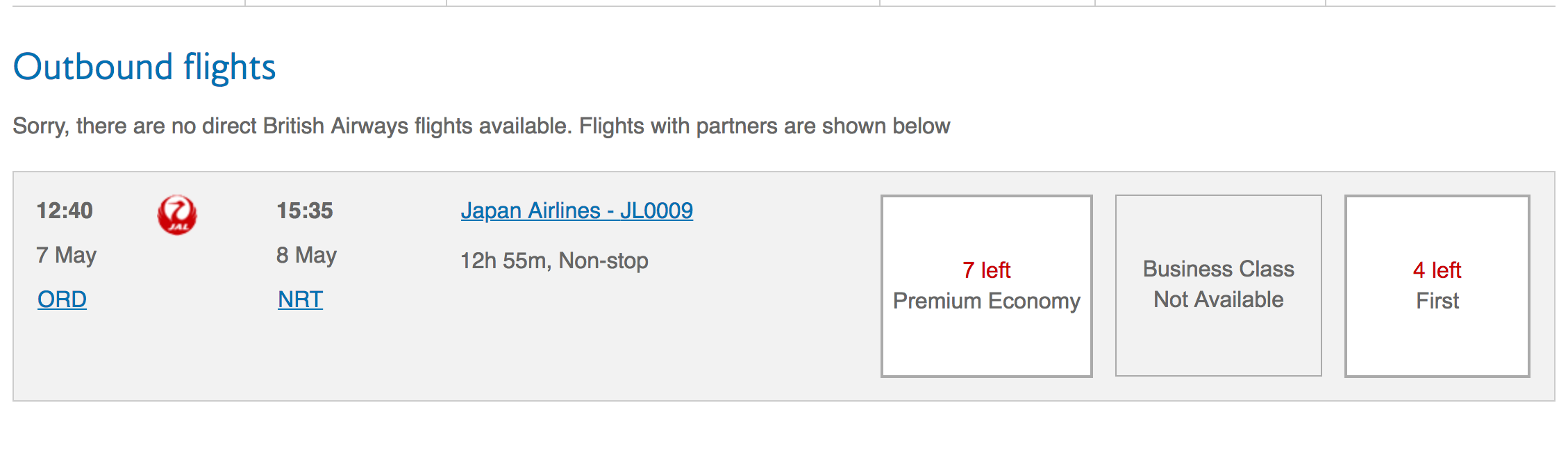The image size is (1568, 453).
Task: Click the 12h 55m, Non-stop duration text
Action: (x=554, y=261)
